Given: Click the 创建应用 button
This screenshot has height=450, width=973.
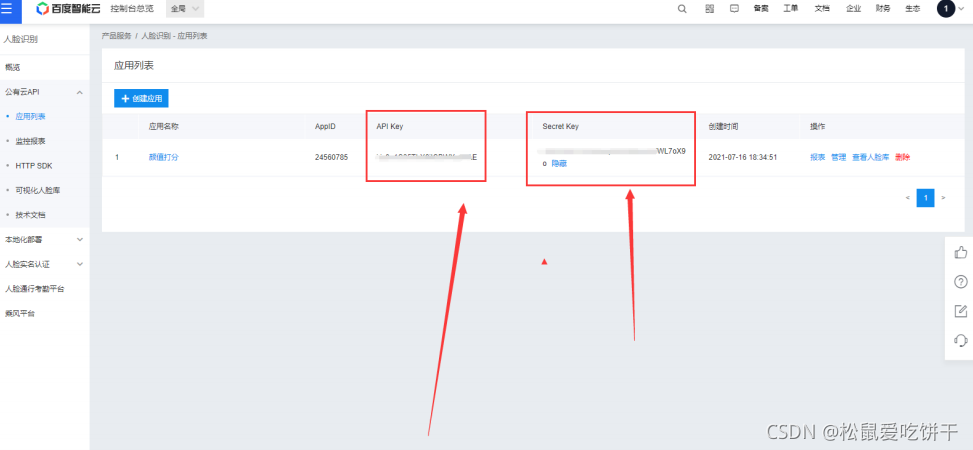Looking at the screenshot, I should click(141, 98).
